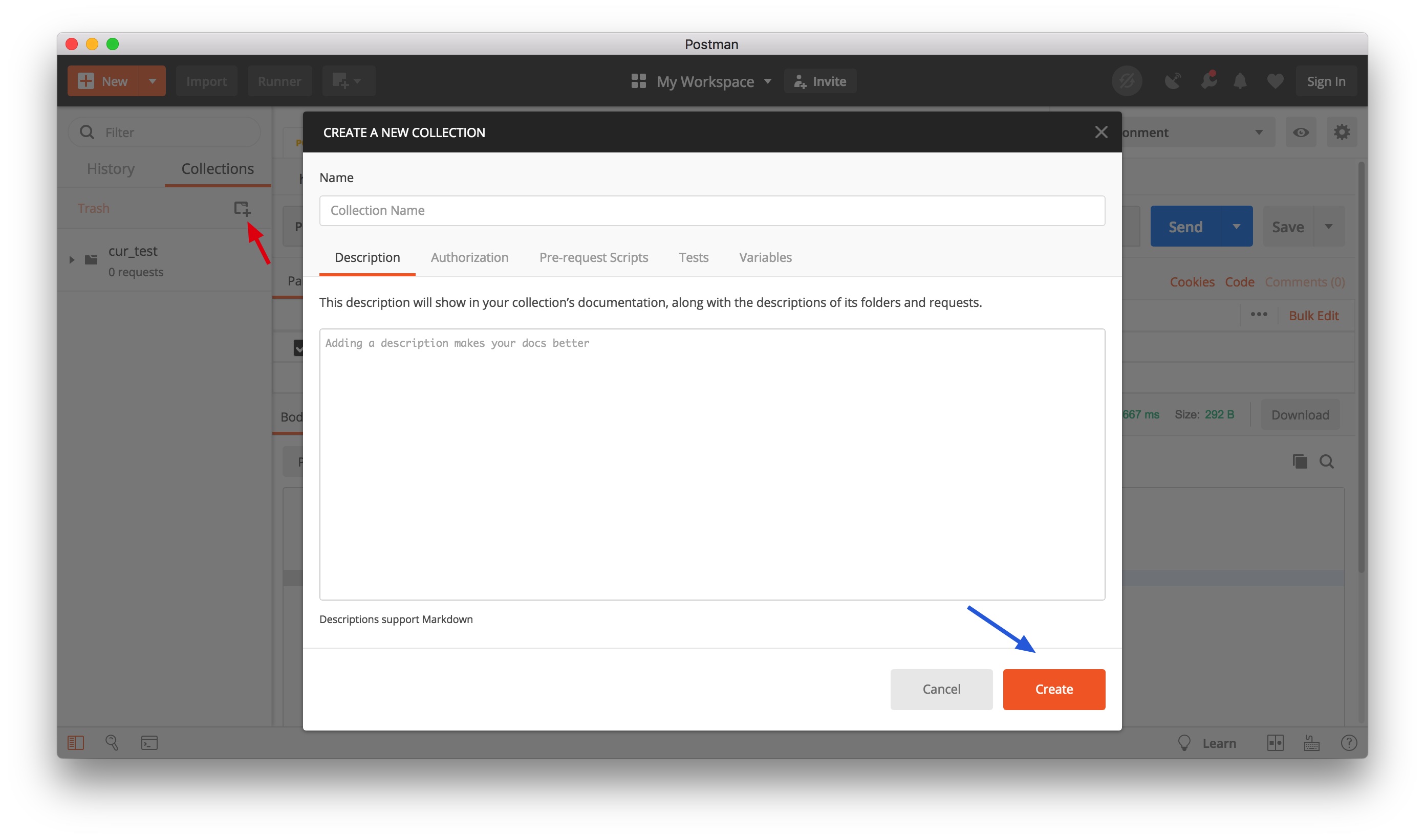Toggle the sidebar icon in status bar
The image size is (1425, 840).
tap(76, 743)
